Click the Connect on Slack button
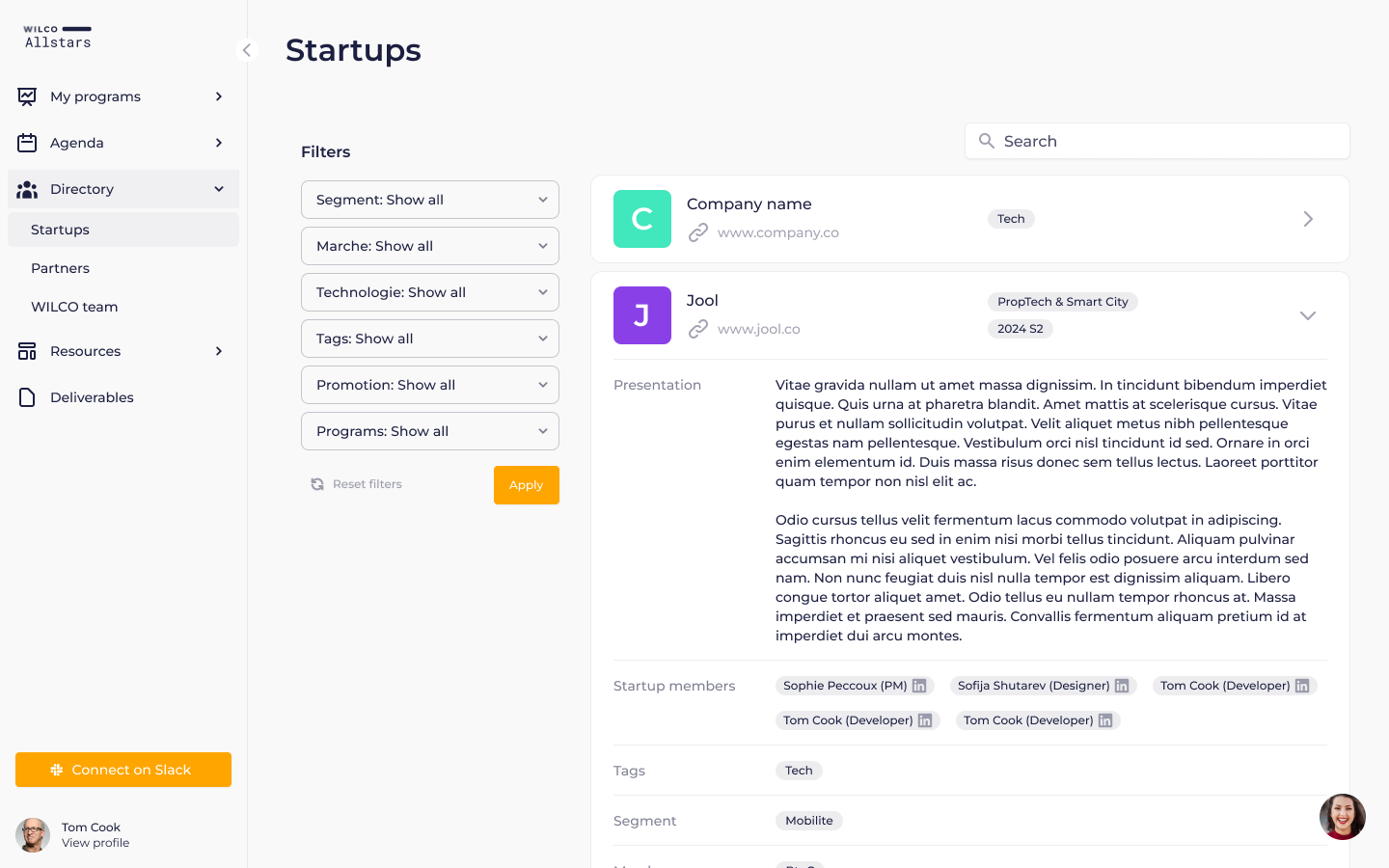The image size is (1389, 868). pyautogui.click(x=123, y=770)
